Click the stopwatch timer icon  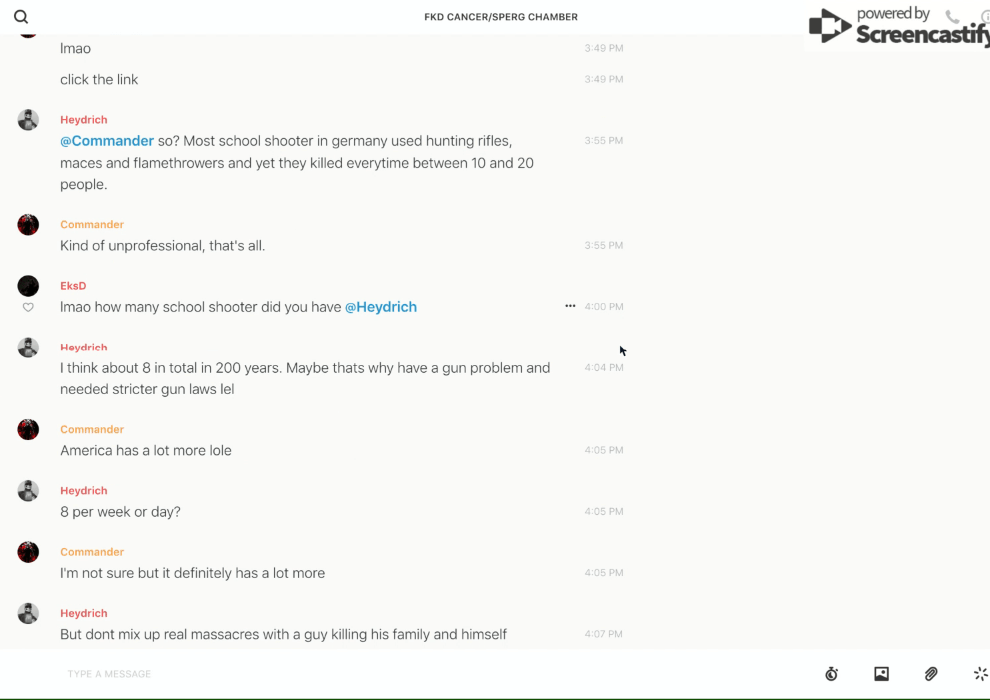point(831,674)
